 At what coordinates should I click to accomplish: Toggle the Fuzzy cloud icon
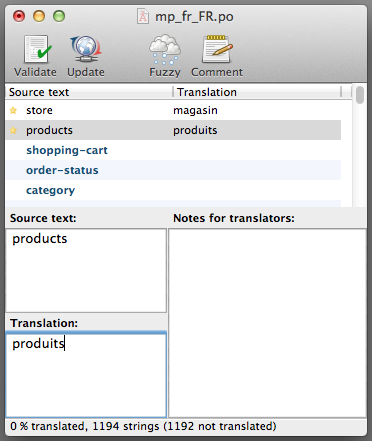[x=165, y=49]
